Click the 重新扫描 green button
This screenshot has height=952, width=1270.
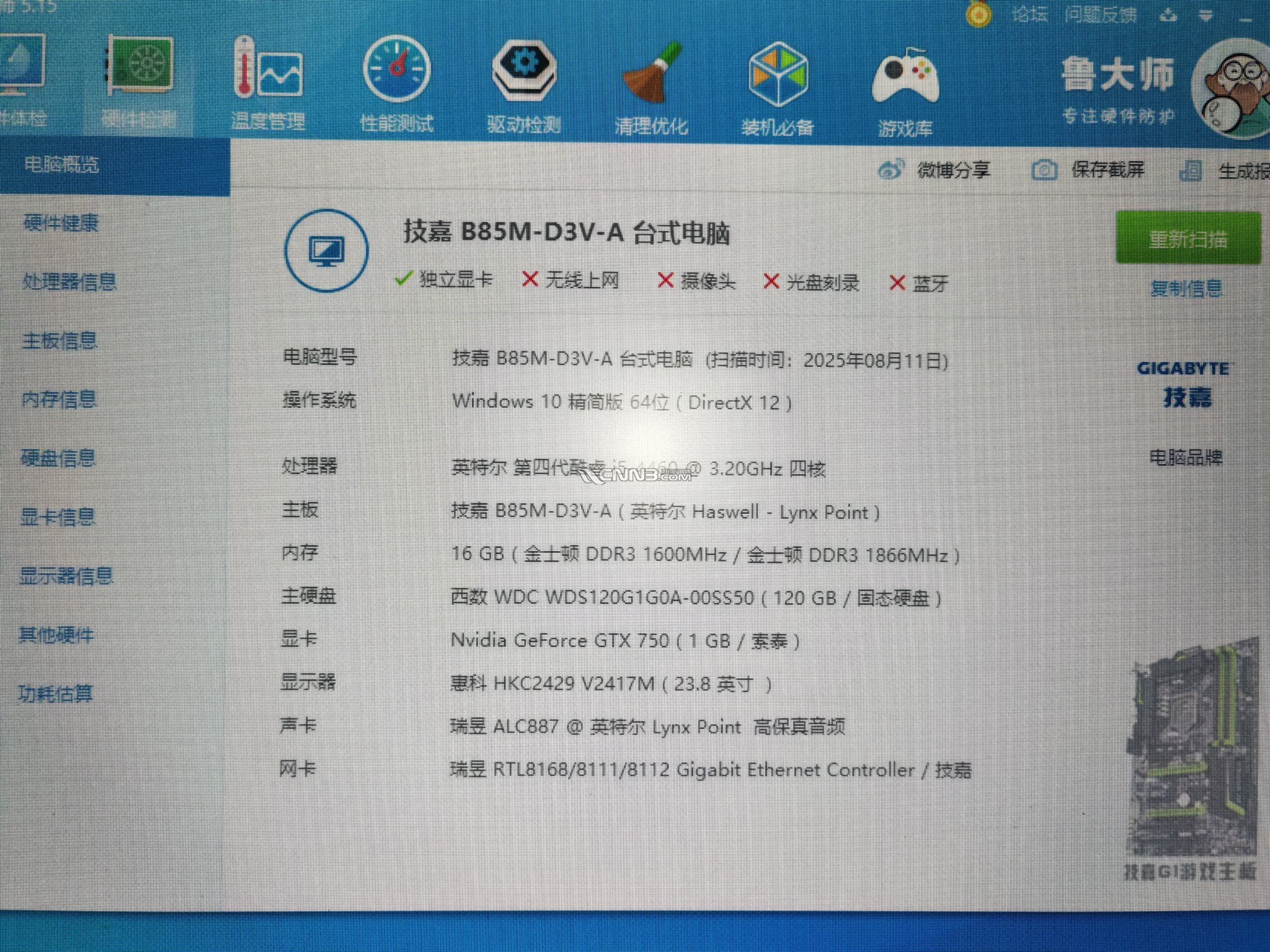pyautogui.click(x=1188, y=239)
